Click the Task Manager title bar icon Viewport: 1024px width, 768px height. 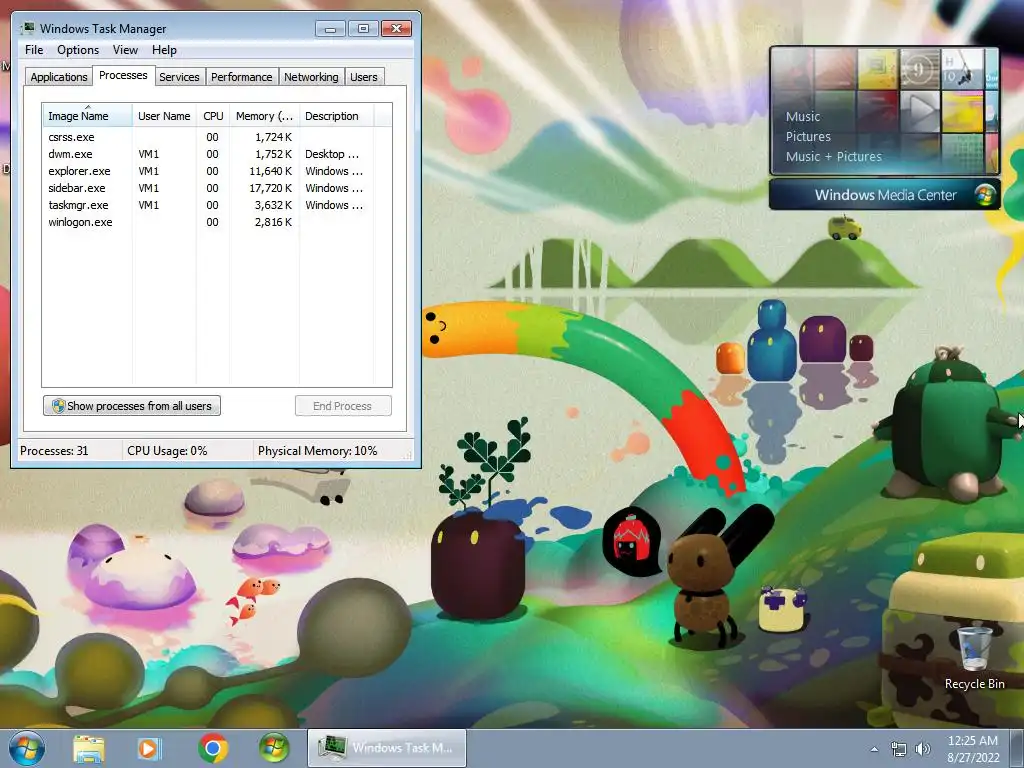(27, 28)
